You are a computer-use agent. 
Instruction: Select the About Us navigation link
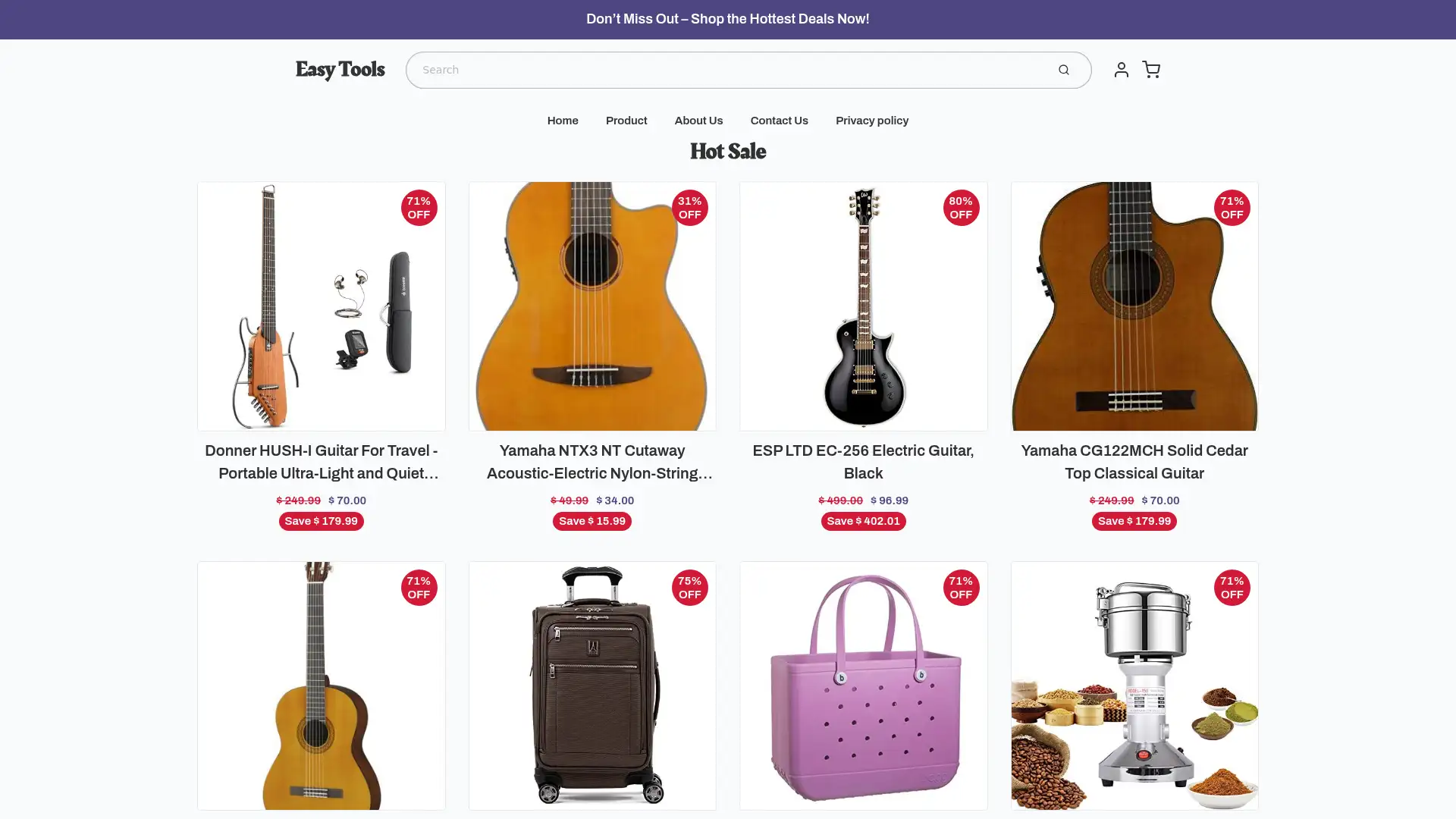pos(698,120)
